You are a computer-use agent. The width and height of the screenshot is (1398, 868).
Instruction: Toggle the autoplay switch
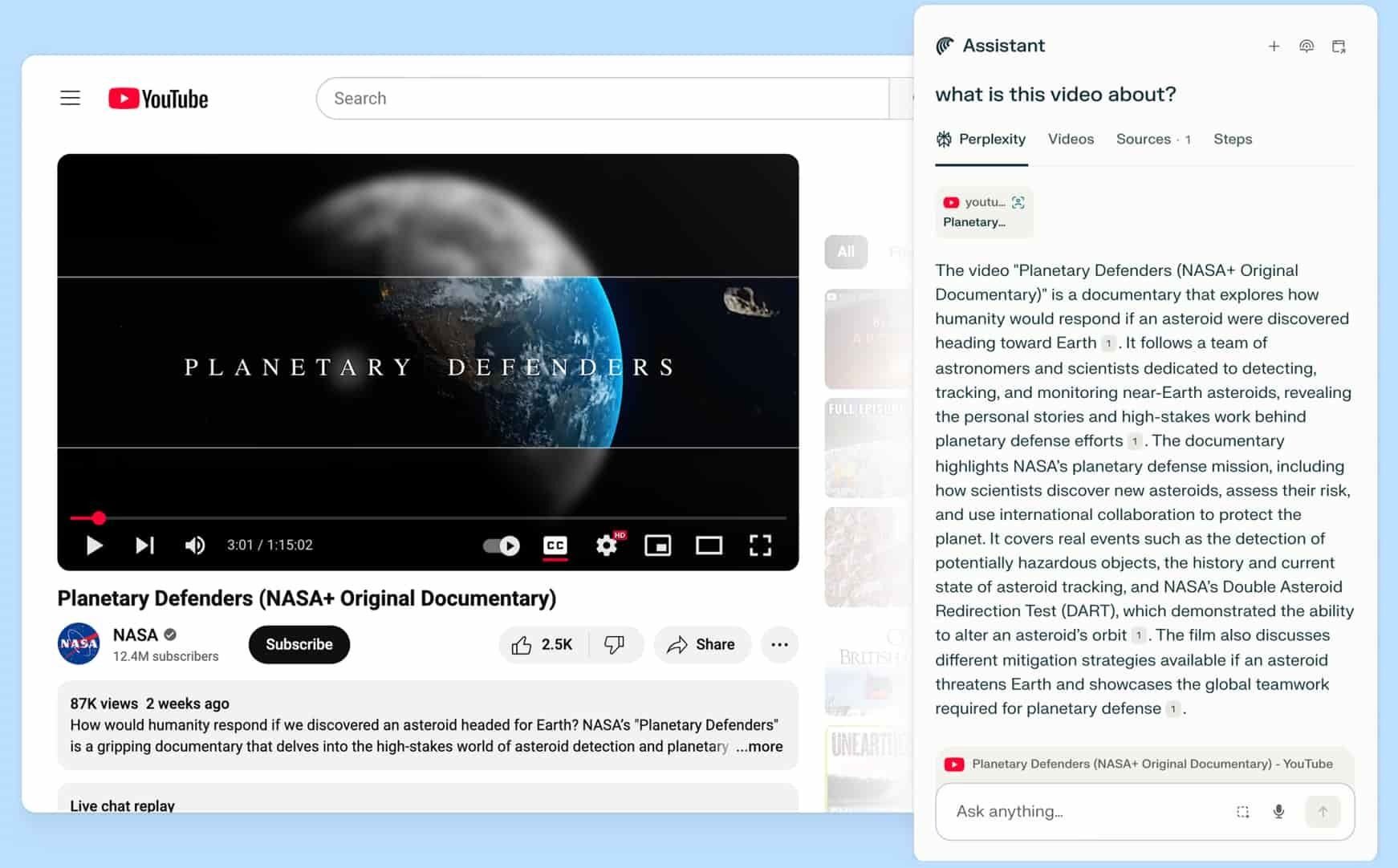coord(502,546)
